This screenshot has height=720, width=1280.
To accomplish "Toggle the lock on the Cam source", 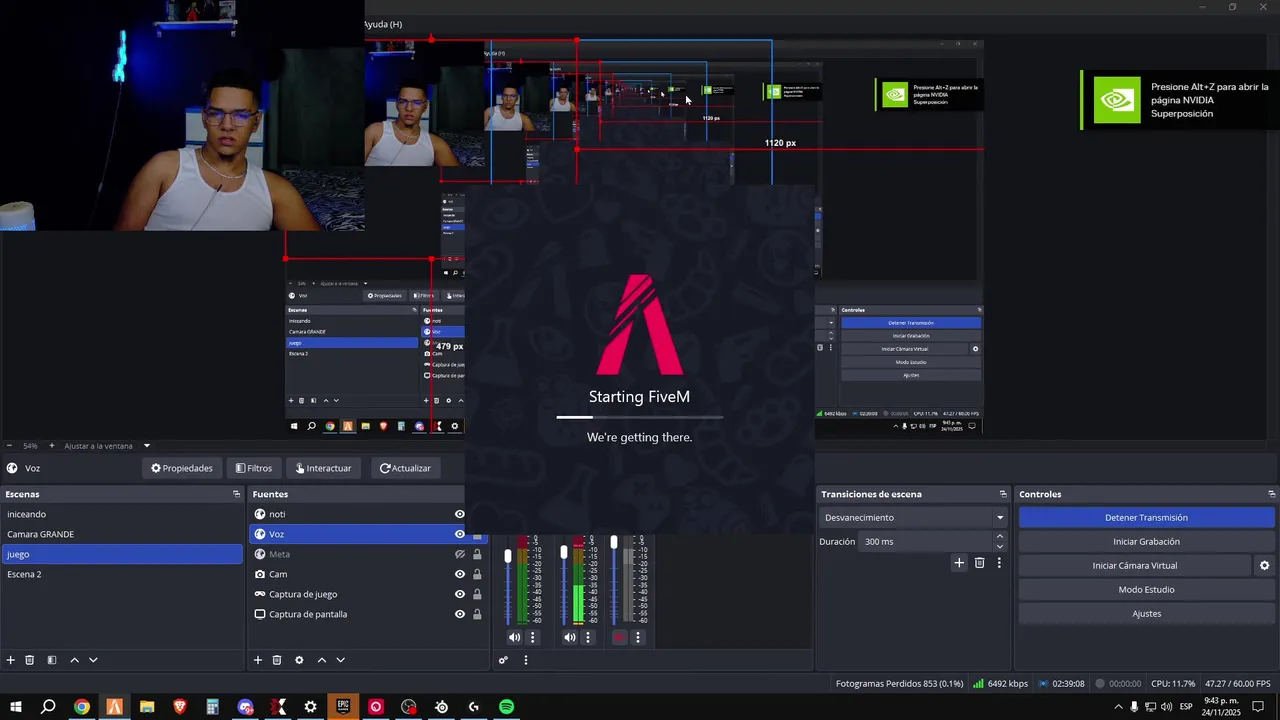I will coord(477,574).
